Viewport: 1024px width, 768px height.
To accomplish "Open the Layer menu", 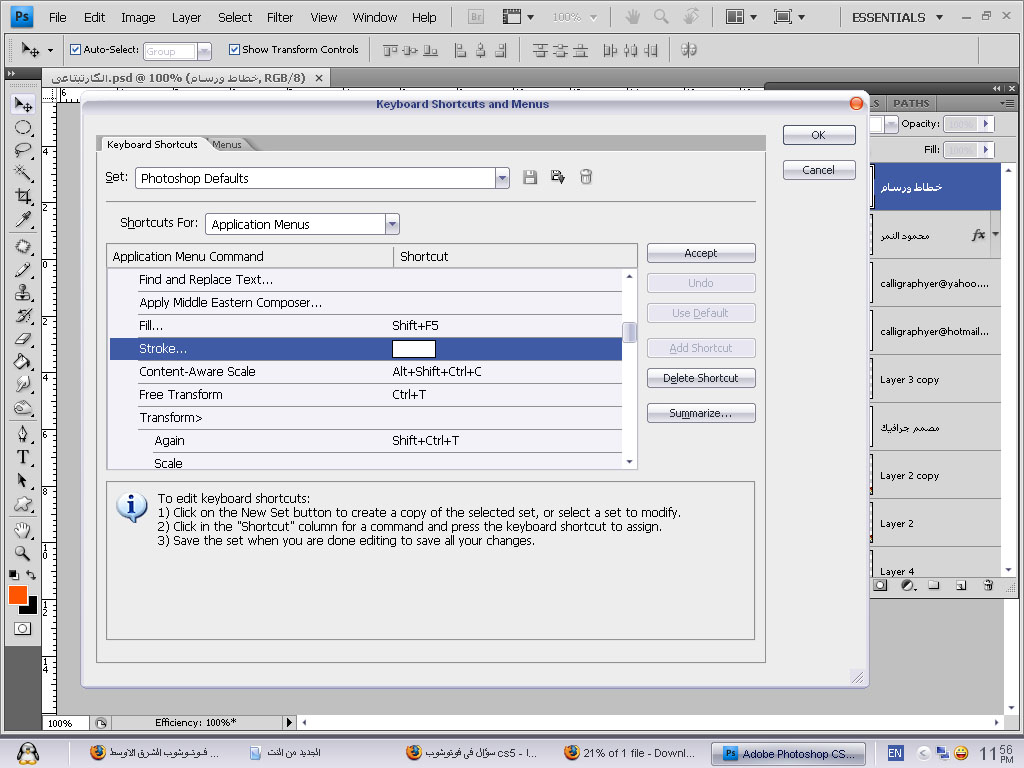I will pyautogui.click(x=186, y=18).
